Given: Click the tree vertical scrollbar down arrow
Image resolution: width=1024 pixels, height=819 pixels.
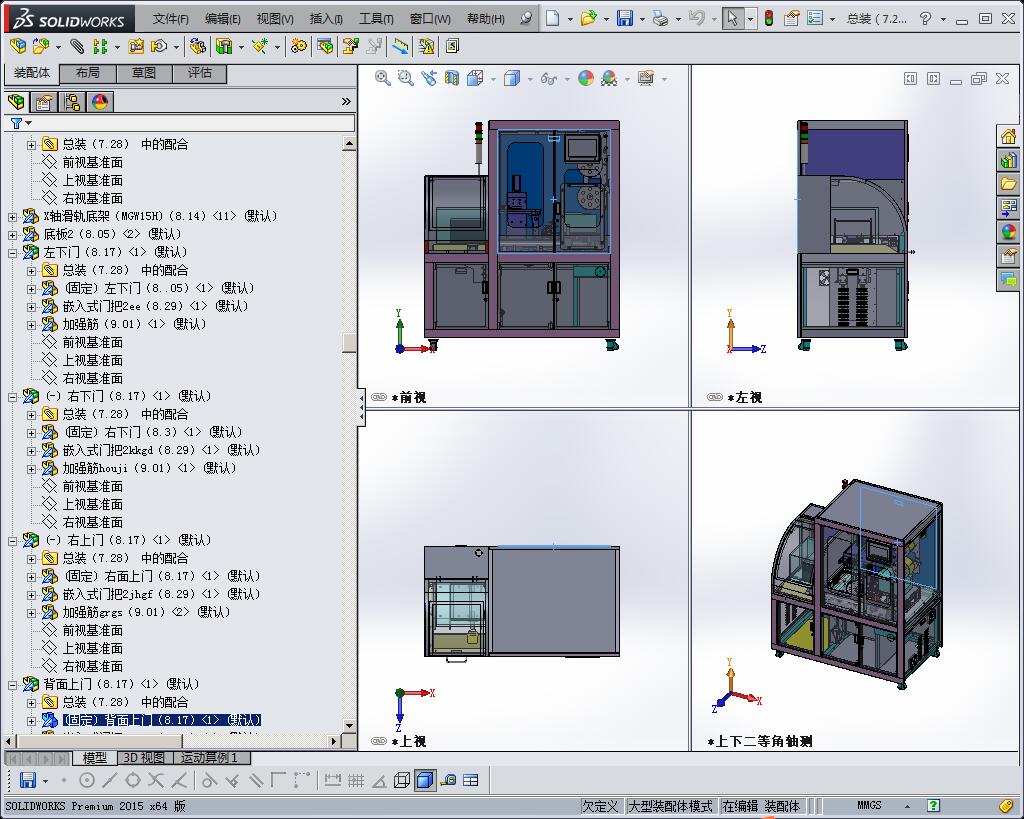Looking at the screenshot, I should coord(349,725).
